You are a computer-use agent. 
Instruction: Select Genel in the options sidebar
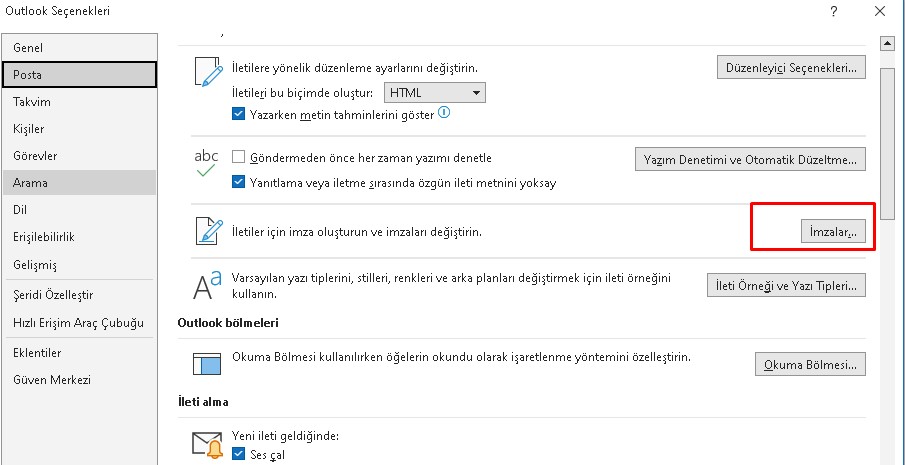point(79,47)
